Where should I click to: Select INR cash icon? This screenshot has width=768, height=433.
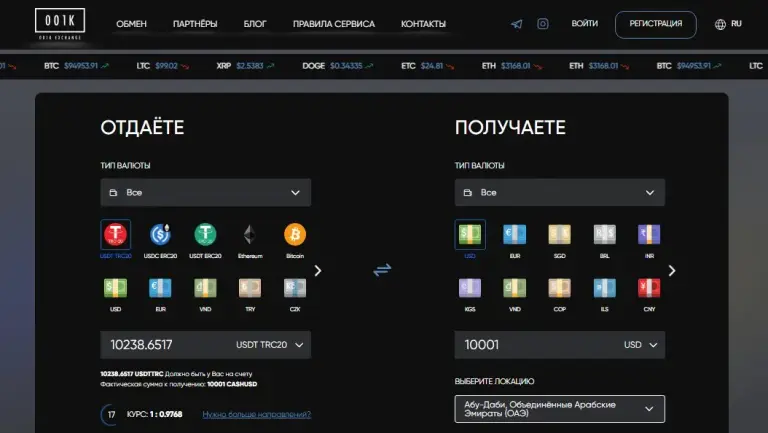tap(649, 235)
